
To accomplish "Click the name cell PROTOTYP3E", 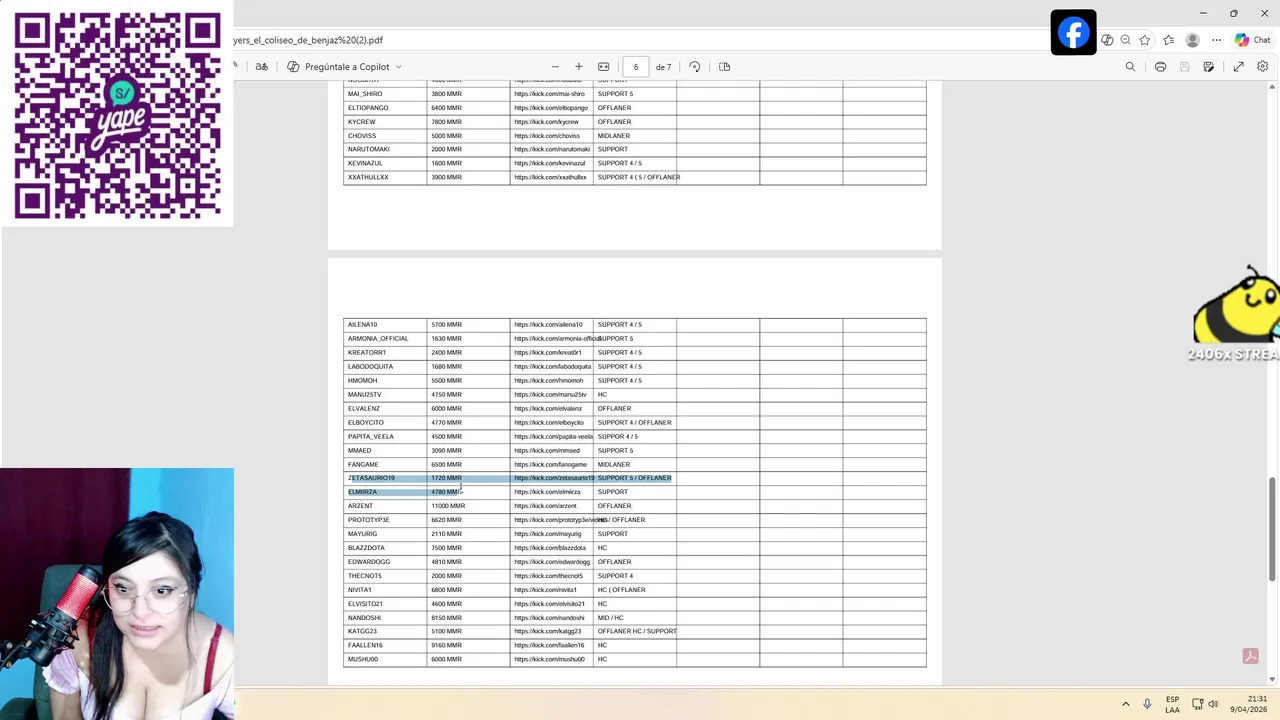I will coord(368,520).
